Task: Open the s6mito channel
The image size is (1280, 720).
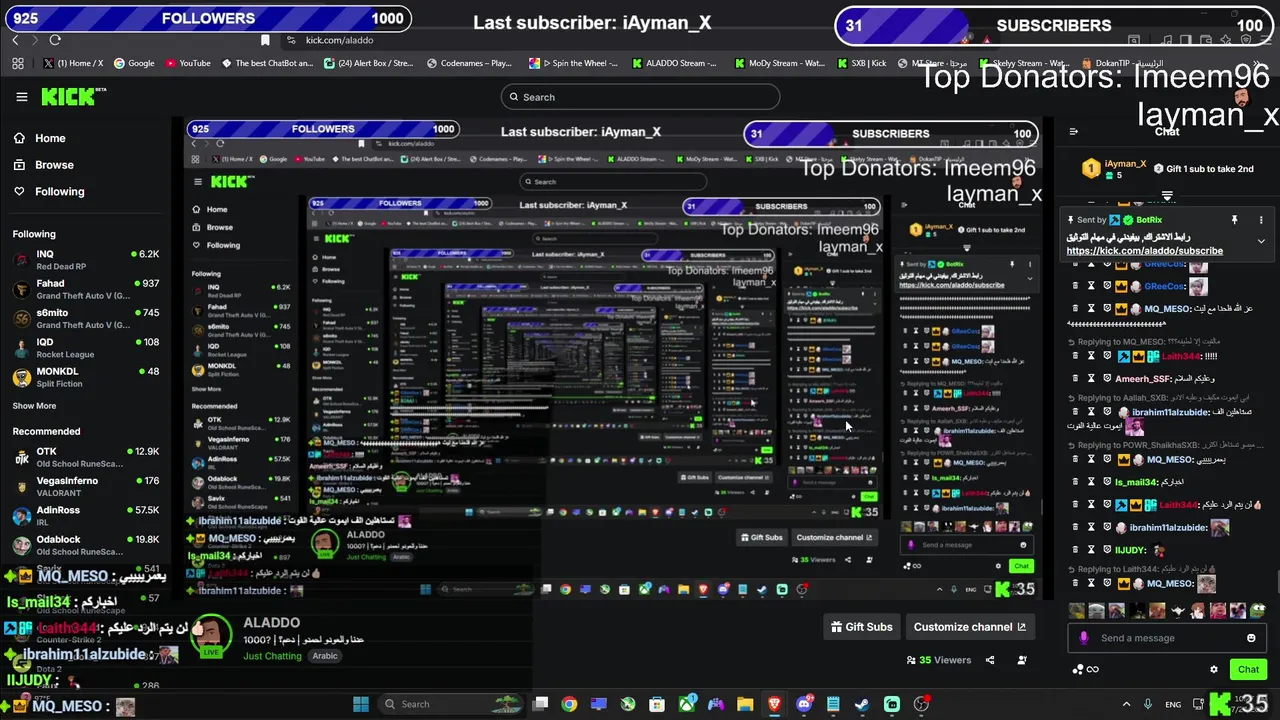Action: (86, 318)
